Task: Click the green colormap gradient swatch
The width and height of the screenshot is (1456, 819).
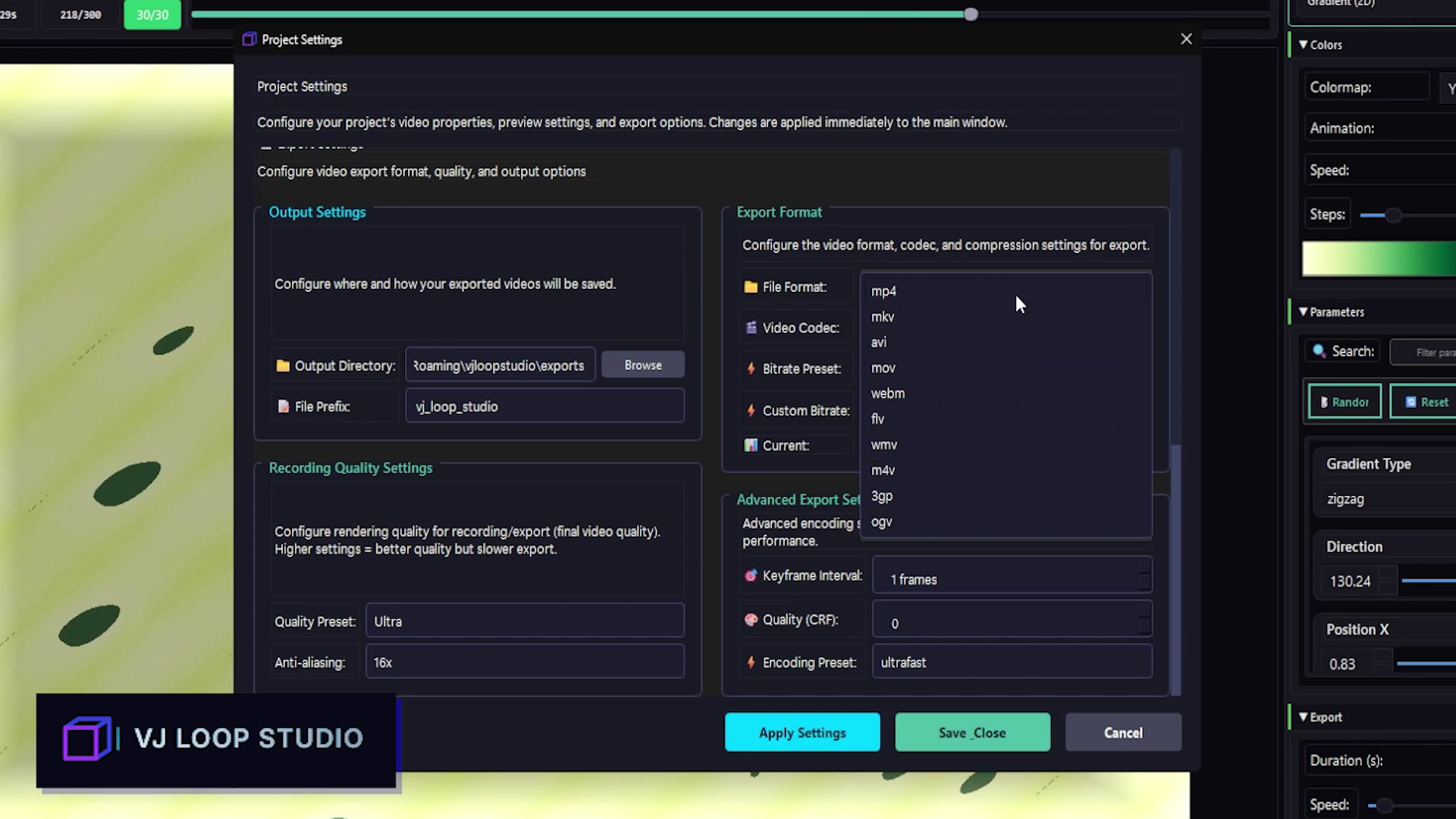Action: pyautogui.click(x=1378, y=259)
